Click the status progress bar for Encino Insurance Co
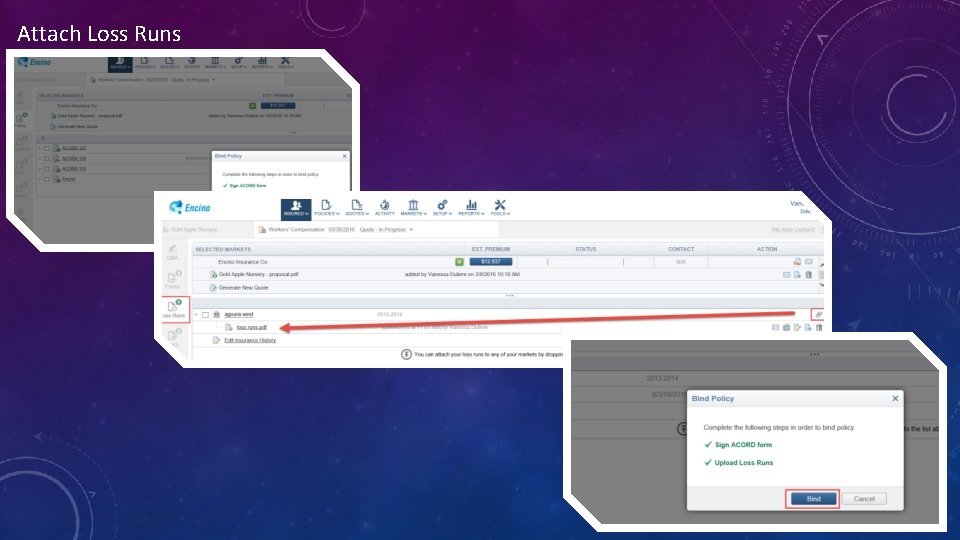The width and height of the screenshot is (960, 540). [585, 261]
